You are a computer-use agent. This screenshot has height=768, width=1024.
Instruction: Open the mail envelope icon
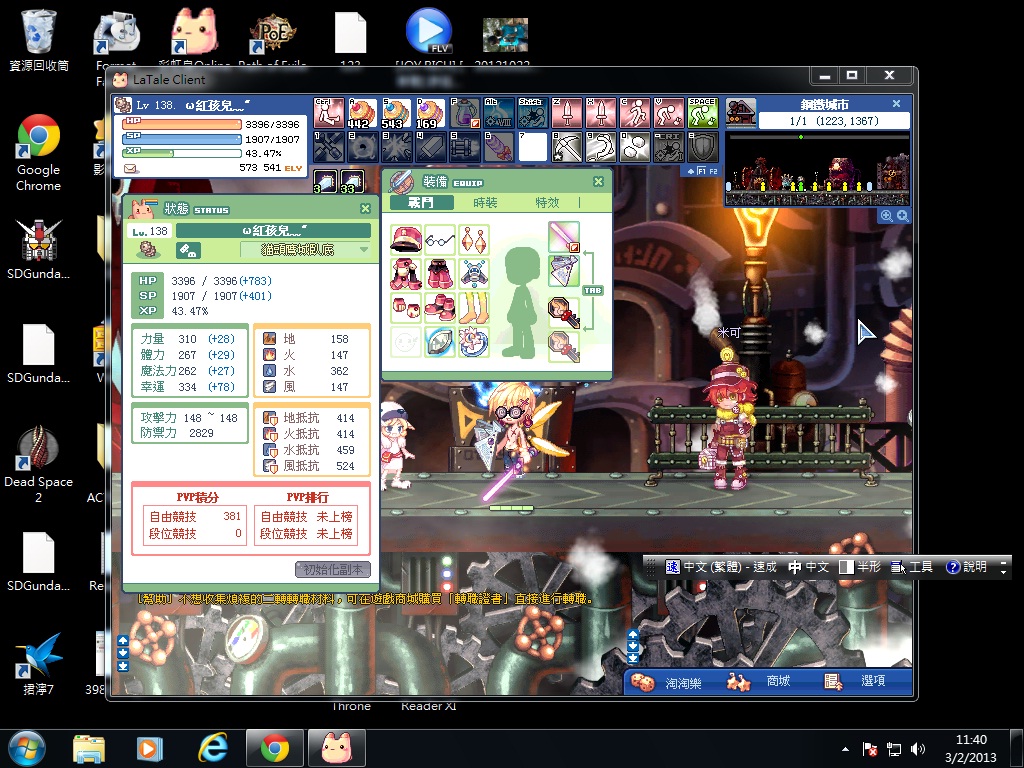[131, 168]
